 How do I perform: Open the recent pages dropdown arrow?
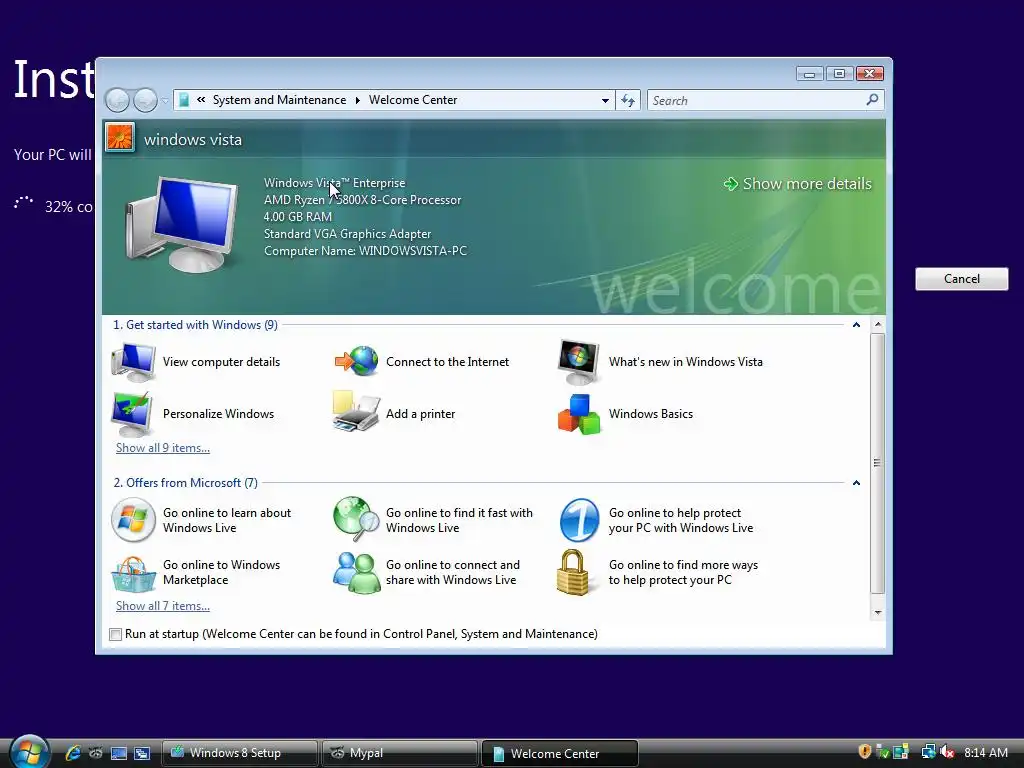coord(165,101)
